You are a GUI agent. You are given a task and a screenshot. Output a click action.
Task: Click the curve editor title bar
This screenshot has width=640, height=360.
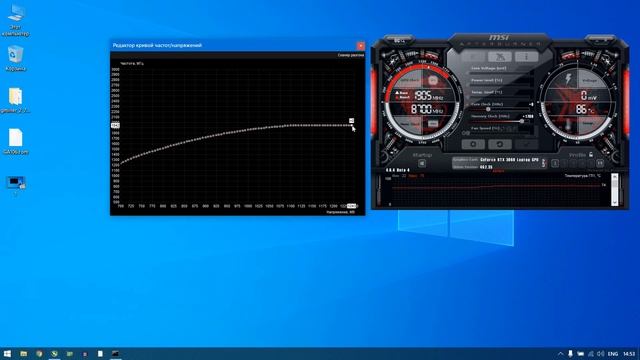[x=233, y=45]
